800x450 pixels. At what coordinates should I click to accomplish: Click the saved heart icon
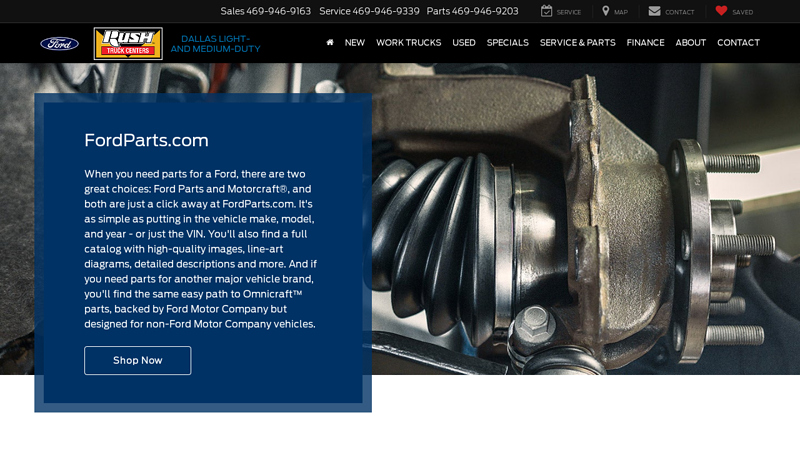[721, 10]
